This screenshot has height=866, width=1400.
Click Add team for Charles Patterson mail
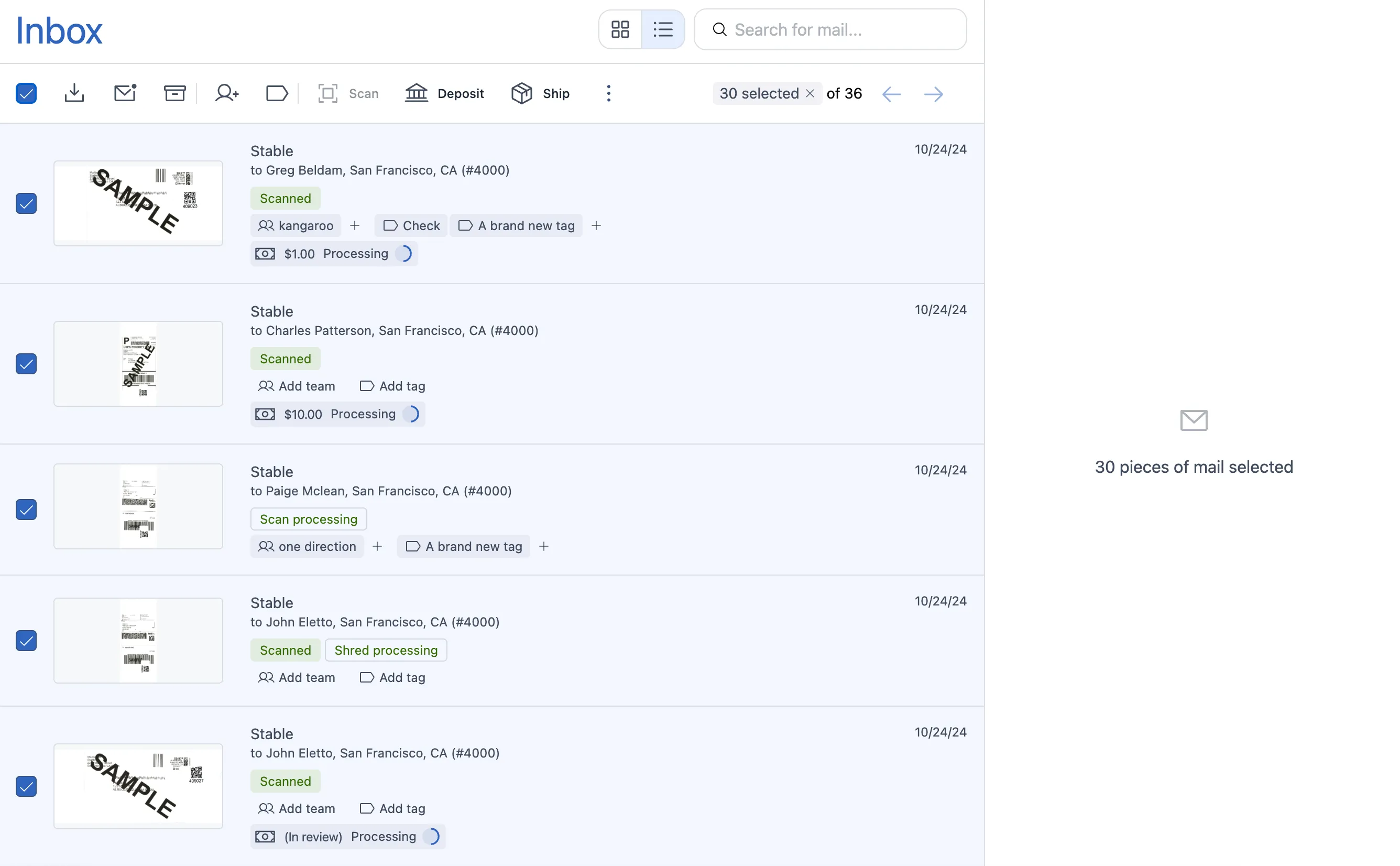297,386
